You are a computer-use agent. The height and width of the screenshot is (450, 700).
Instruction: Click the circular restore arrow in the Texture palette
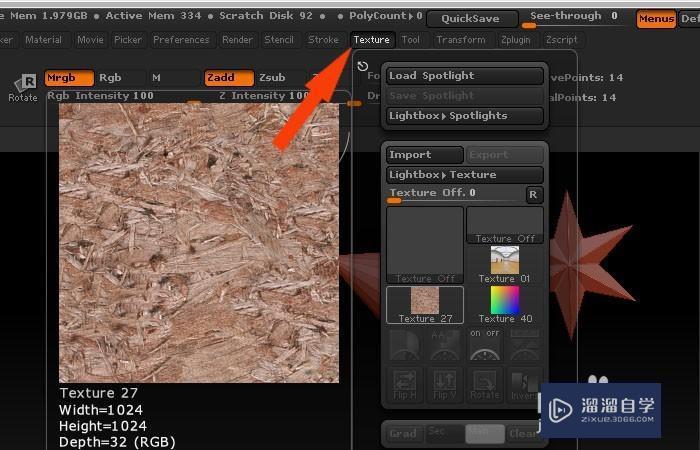point(362,67)
